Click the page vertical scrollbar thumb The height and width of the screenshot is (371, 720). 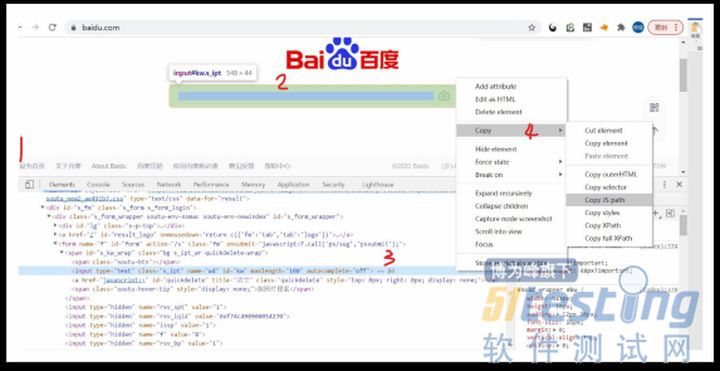(683, 74)
